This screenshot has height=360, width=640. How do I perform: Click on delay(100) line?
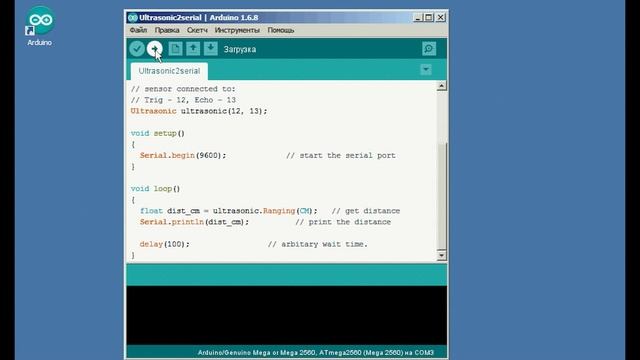click(164, 244)
